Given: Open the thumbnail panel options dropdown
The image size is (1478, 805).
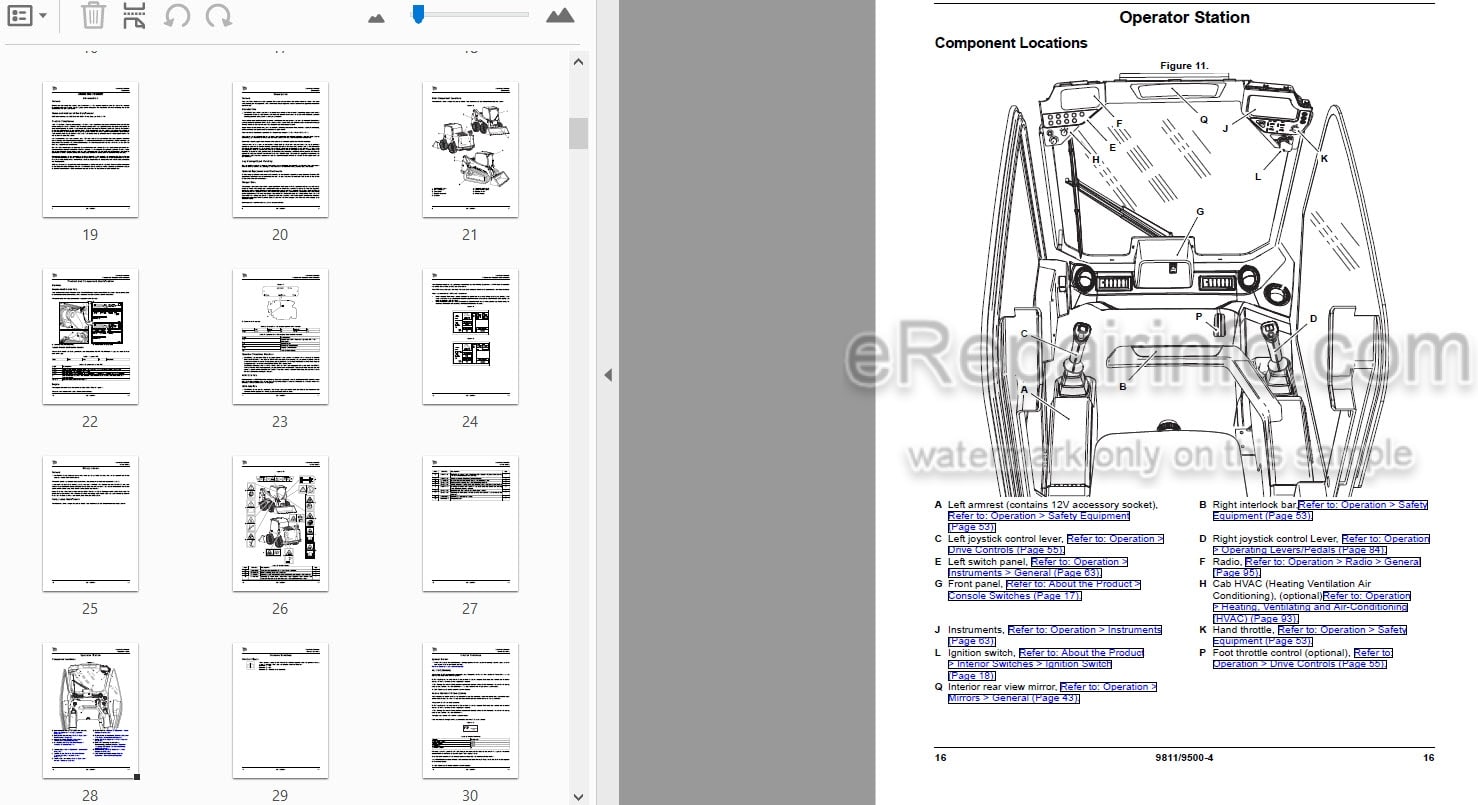Looking at the screenshot, I should 27,16.
